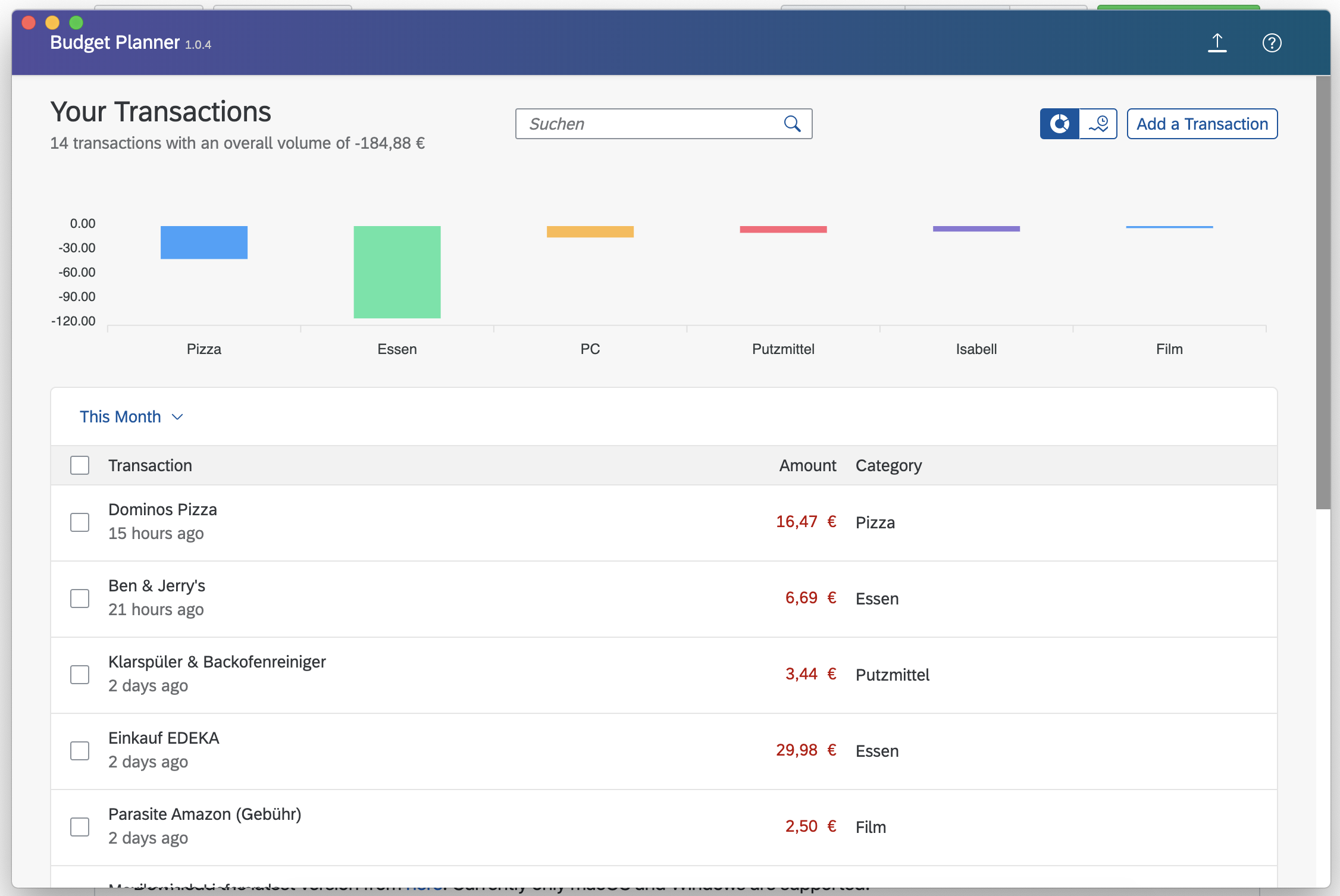Select the Ben & Jerry's transaction name
The width and height of the screenshot is (1340, 896).
(x=156, y=585)
